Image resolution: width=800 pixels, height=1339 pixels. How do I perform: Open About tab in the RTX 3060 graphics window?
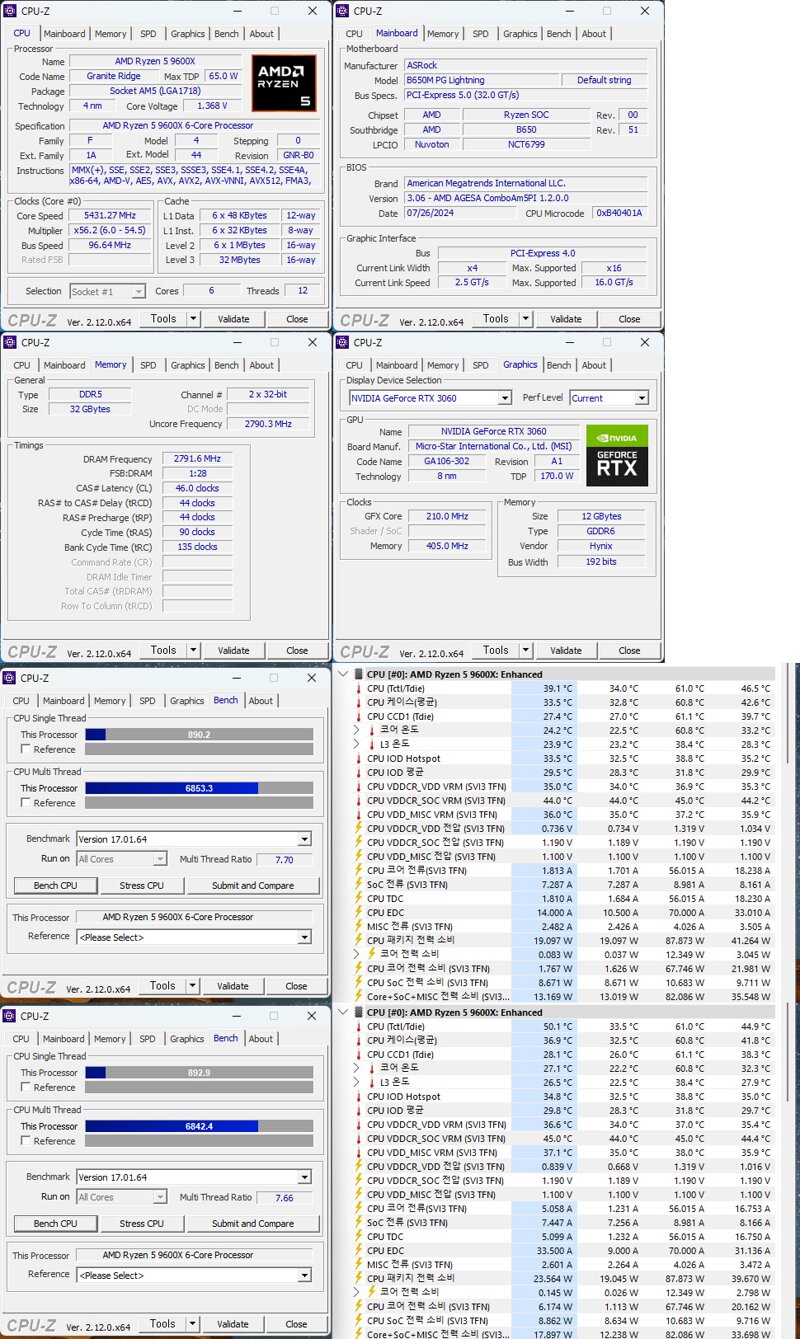(x=594, y=365)
